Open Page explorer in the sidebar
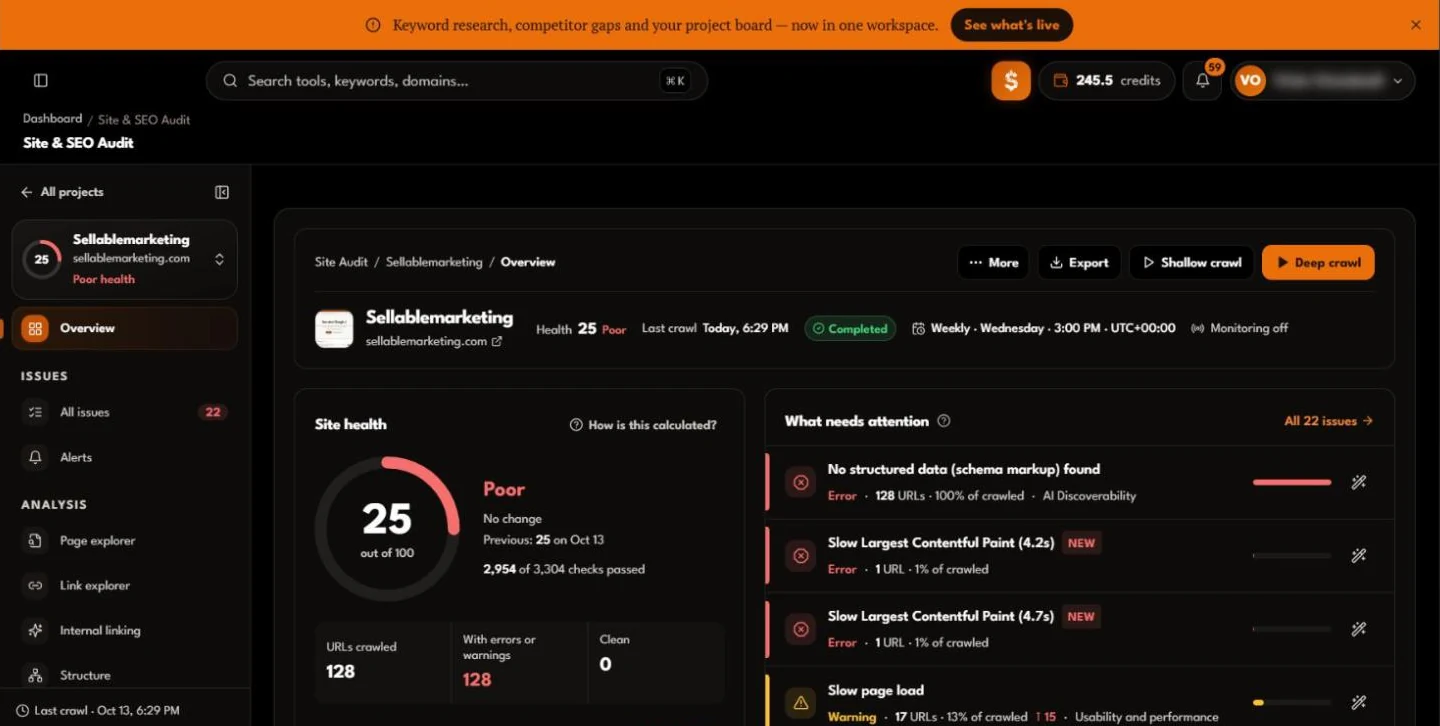 tap(124, 541)
